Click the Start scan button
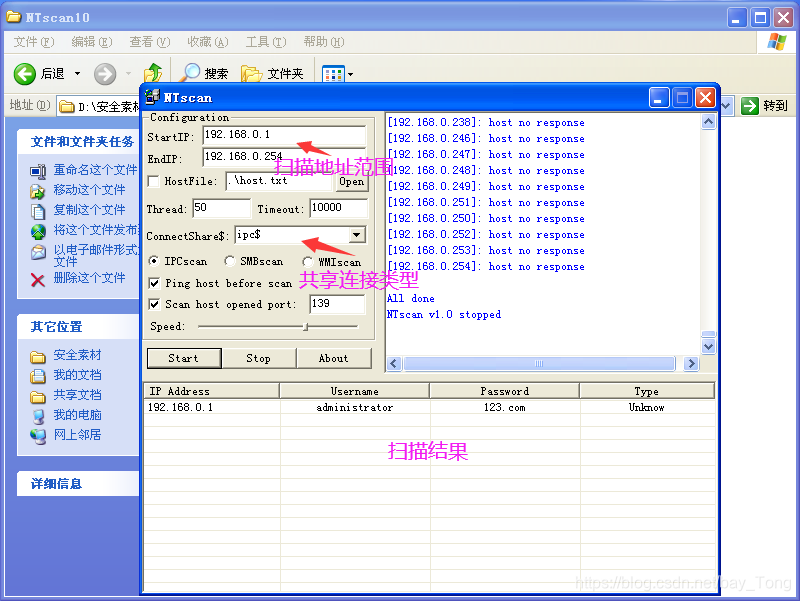Viewport: 800px width, 601px height. [184, 358]
